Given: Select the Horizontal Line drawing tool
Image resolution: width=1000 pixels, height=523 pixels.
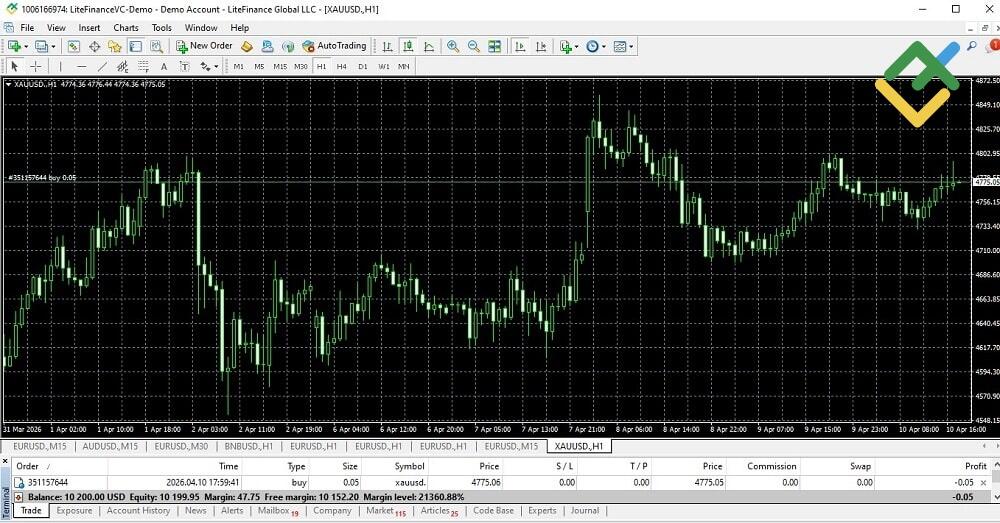Looking at the screenshot, I should click(x=81, y=66).
